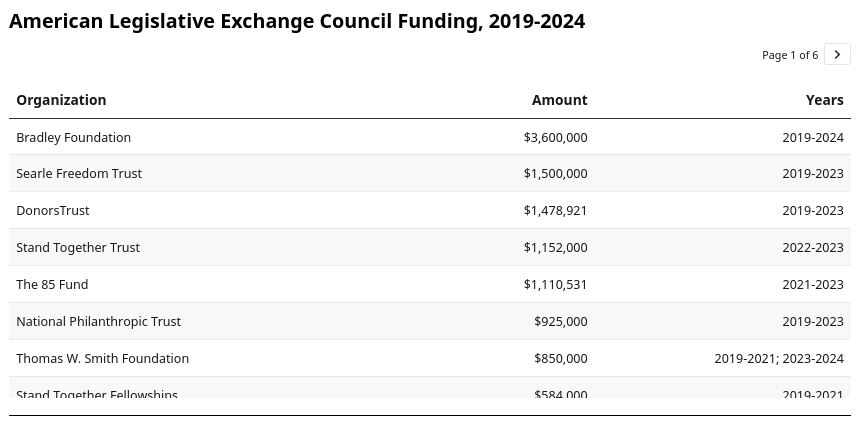Select the $1,500,000 amount cell
Image resolution: width=857 pixels, height=427 pixels.
(555, 173)
